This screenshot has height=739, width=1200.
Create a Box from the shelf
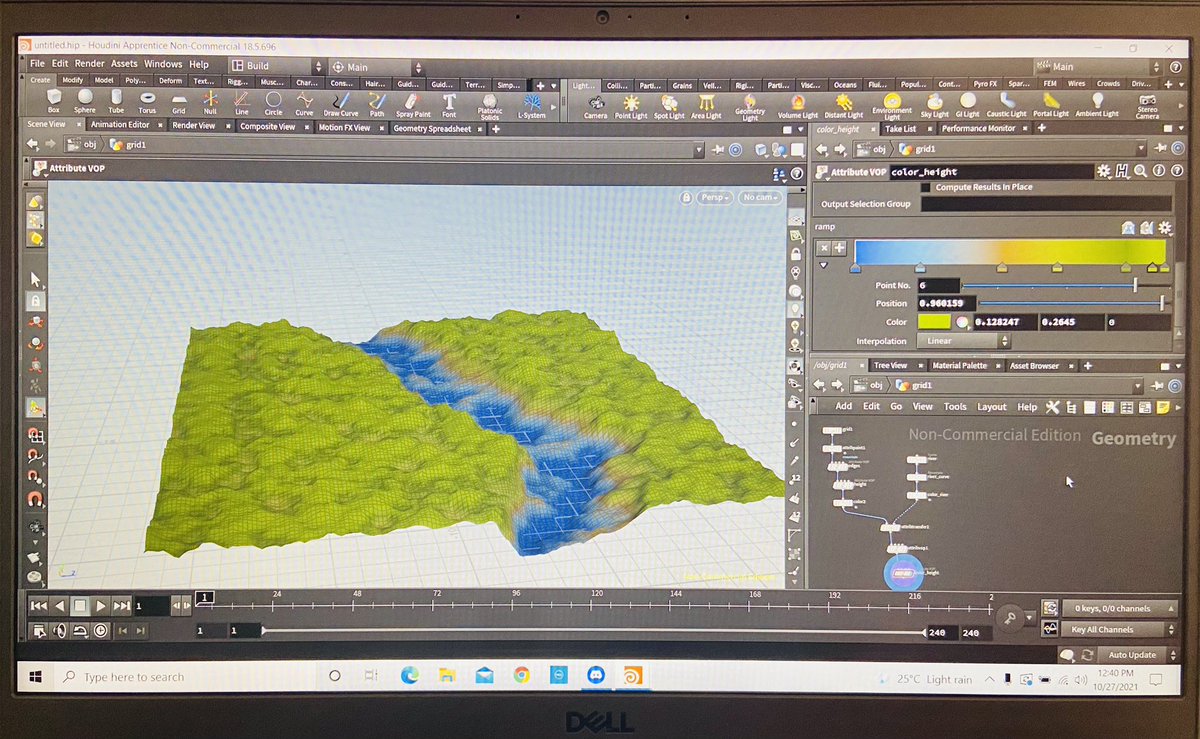tap(54, 102)
